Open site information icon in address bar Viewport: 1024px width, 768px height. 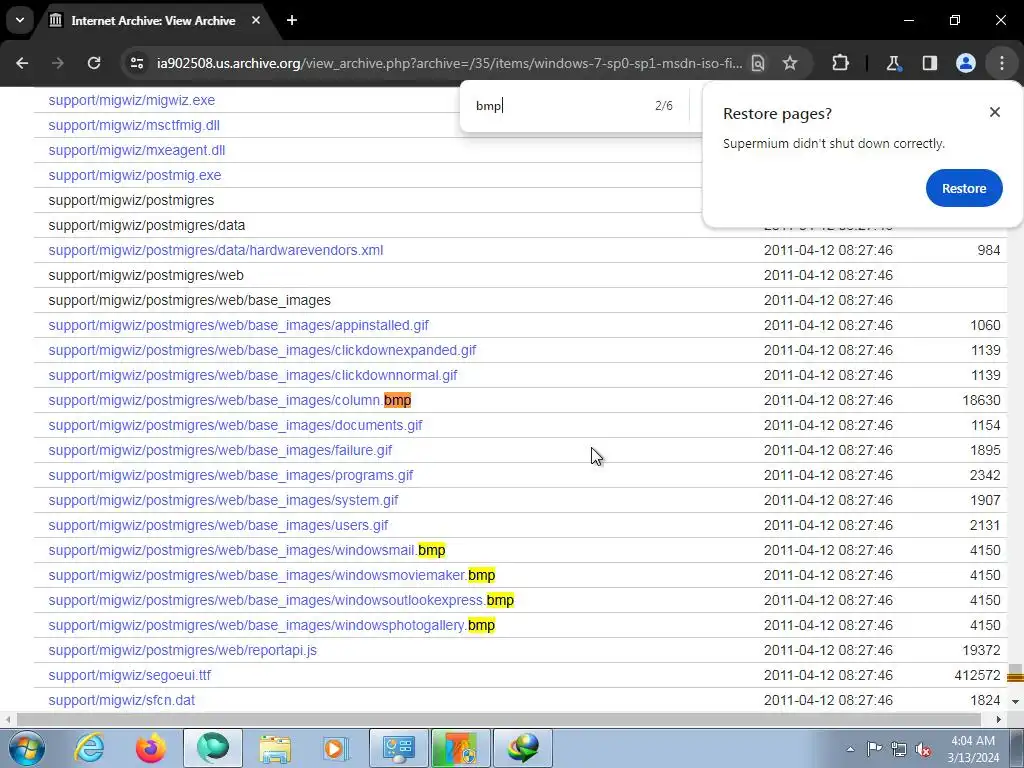136,63
